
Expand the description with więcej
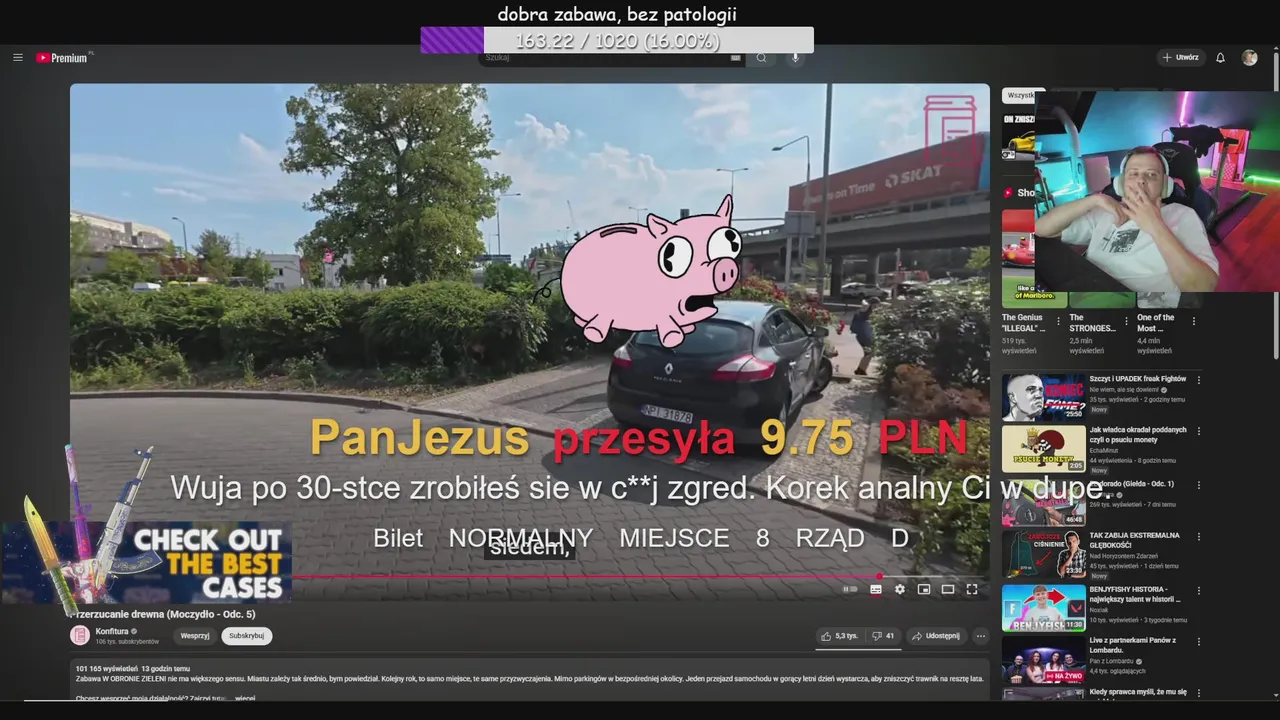click(x=245, y=699)
